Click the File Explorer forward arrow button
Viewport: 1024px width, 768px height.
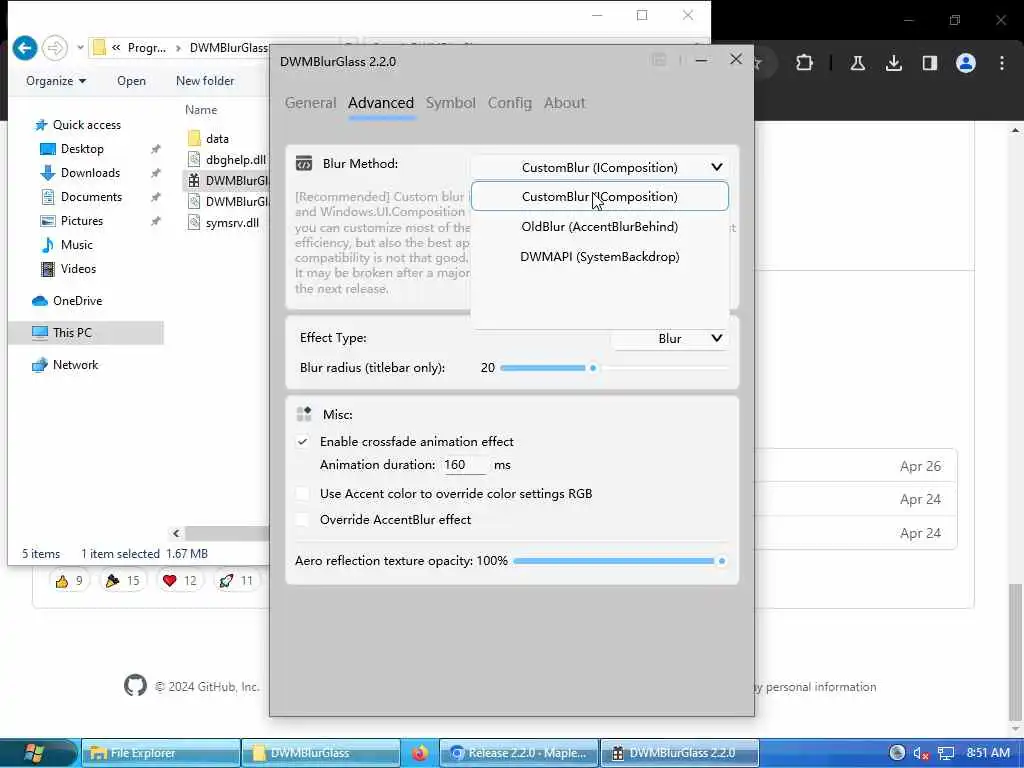(x=55, y=48)
